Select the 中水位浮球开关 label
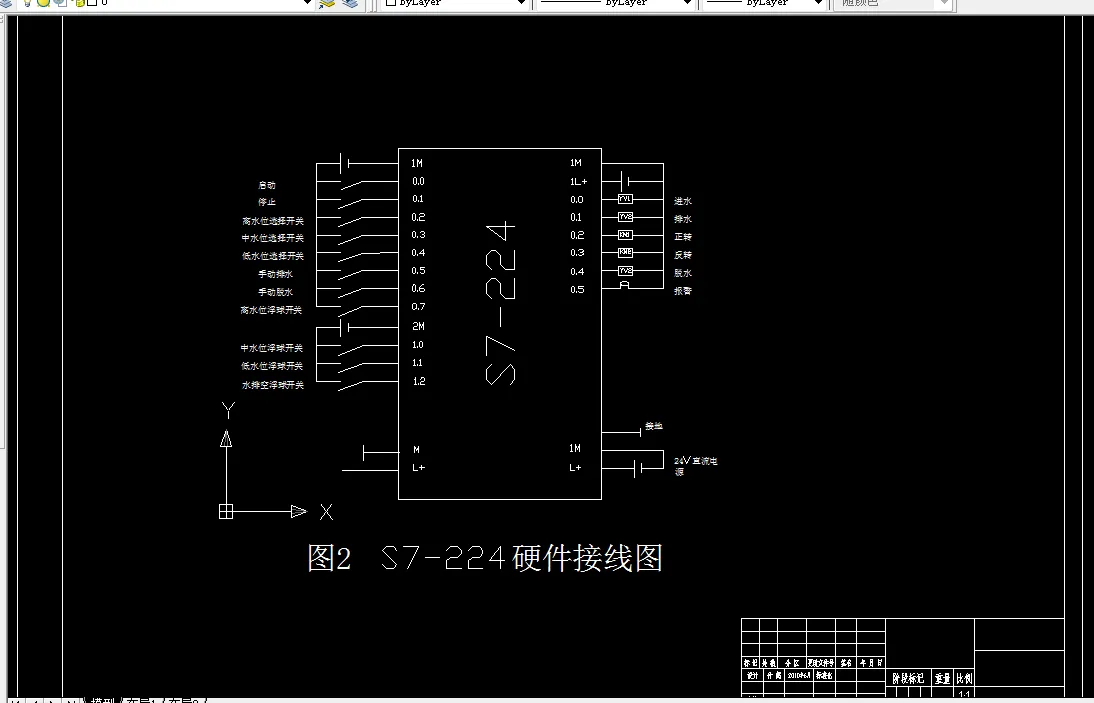 tap(272, 348)
